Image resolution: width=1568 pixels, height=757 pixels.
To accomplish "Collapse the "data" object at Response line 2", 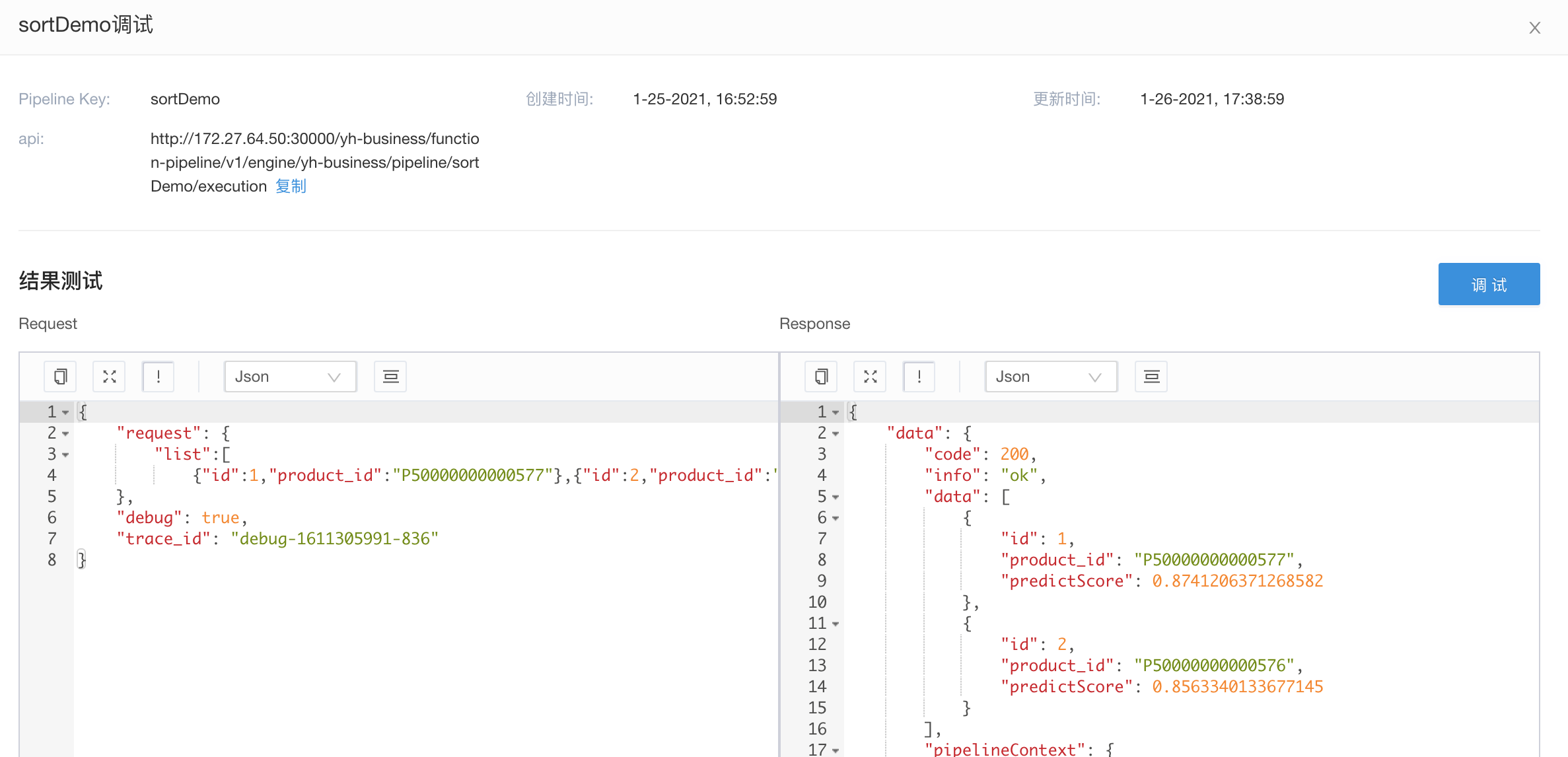I will 836,433.
